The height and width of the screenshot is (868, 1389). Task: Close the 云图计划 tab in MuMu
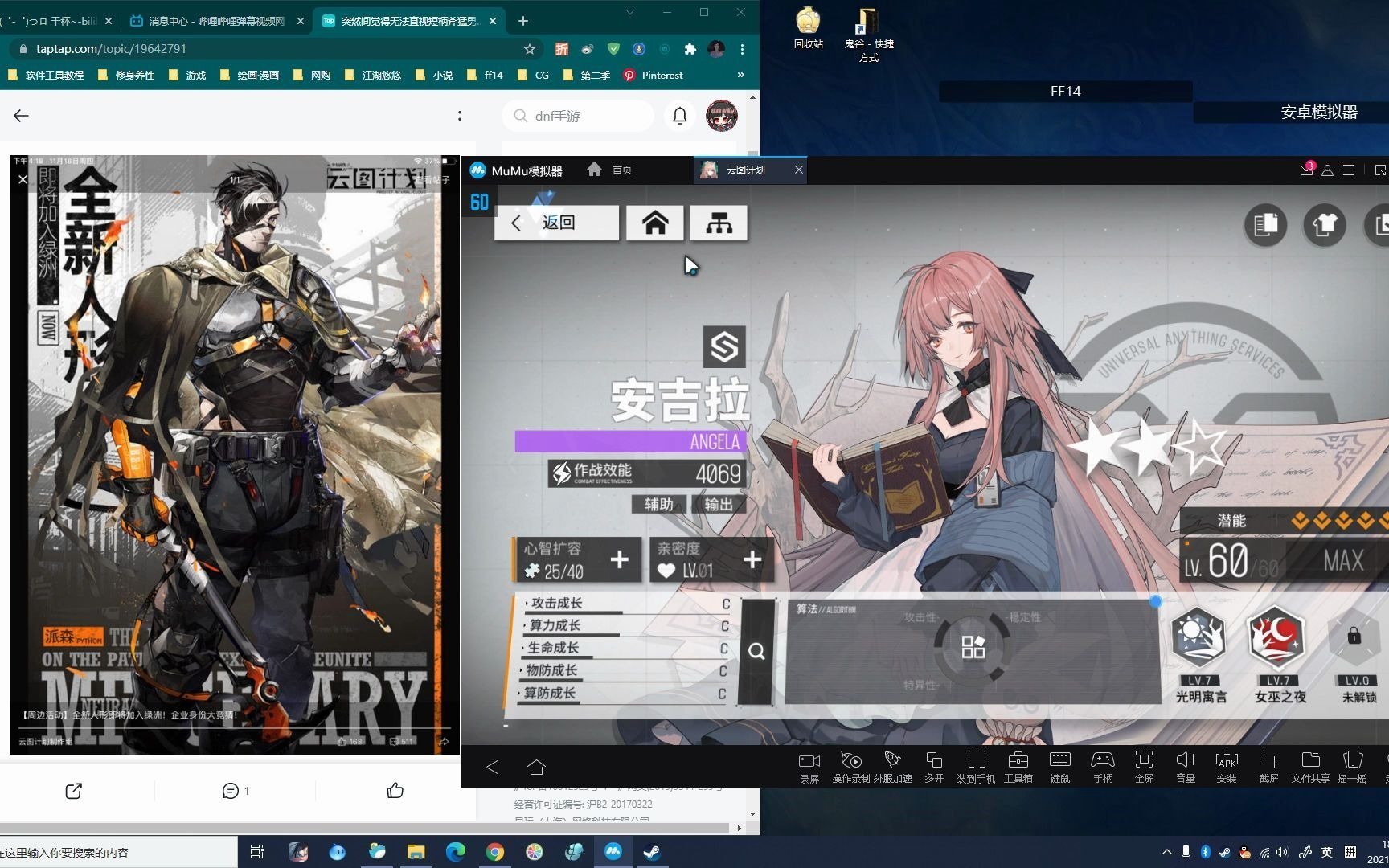coord(798,170)
